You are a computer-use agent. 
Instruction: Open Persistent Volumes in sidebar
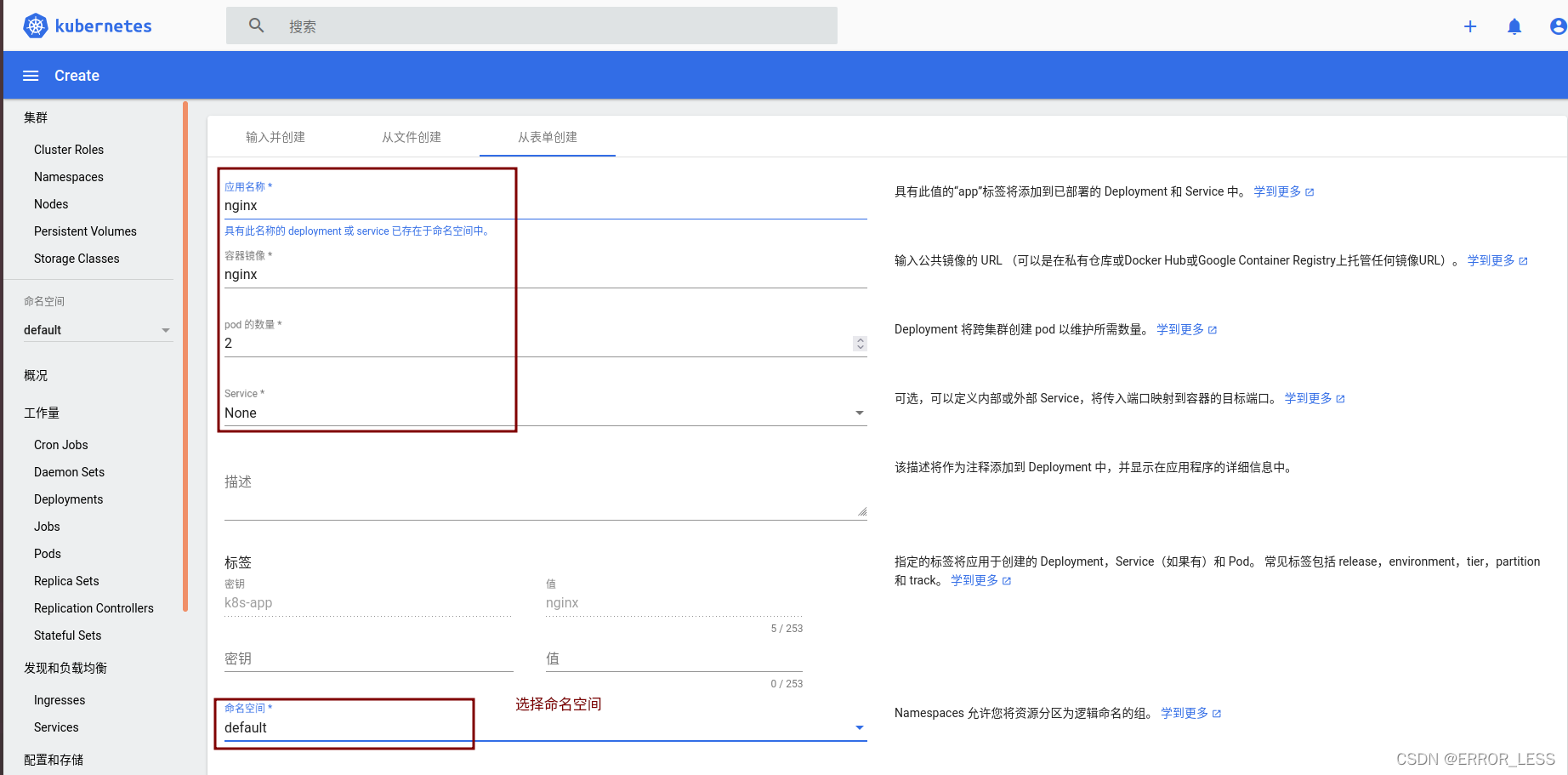click(85, 231)
